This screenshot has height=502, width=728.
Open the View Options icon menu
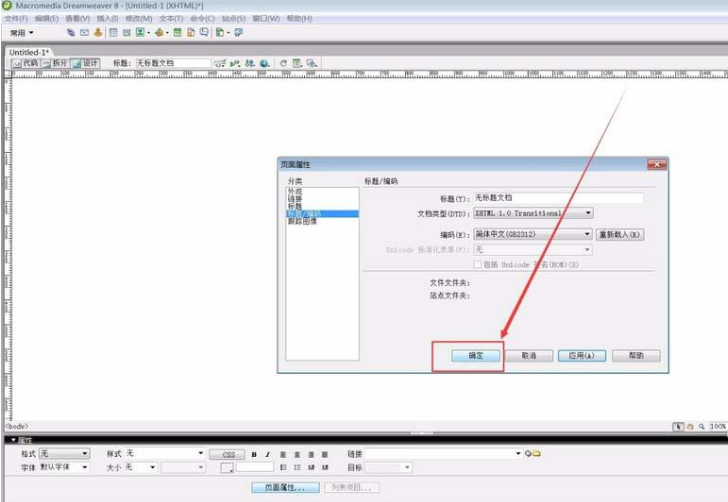click(x=297, y=63)
